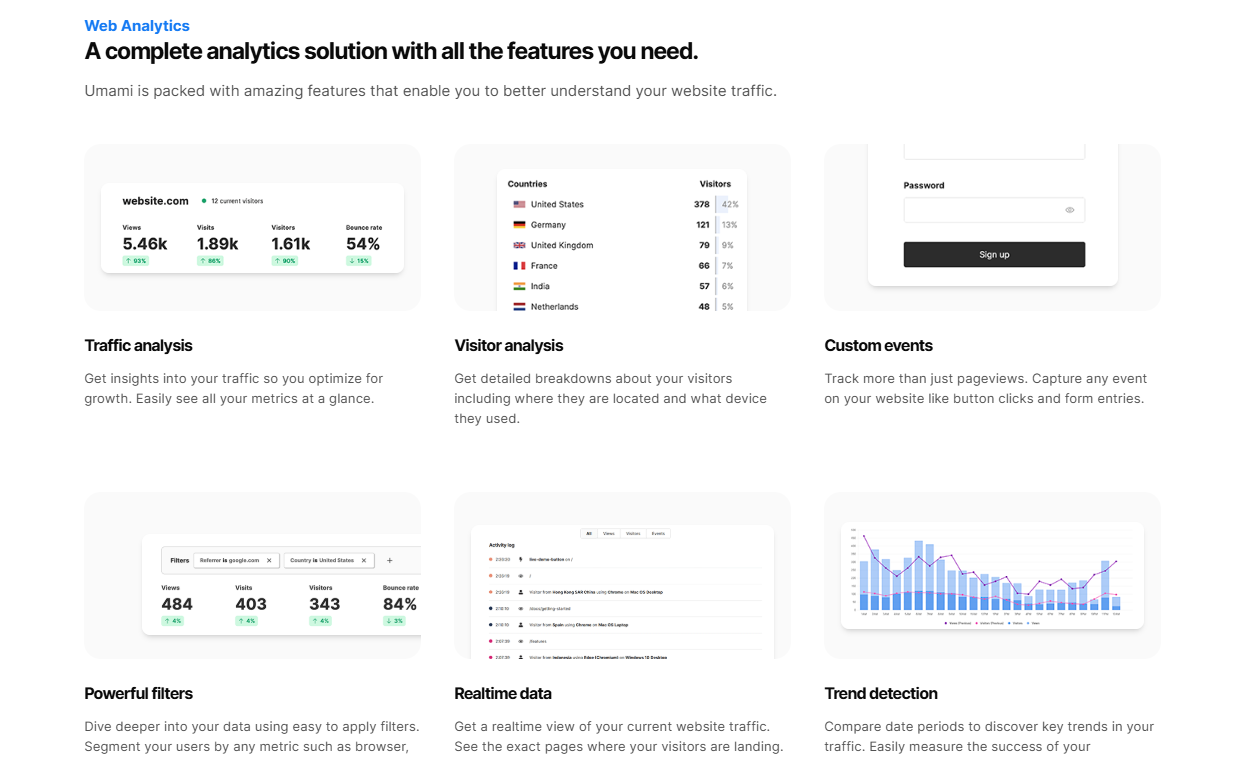Click the Web Analytics heading link

(x=137, y=26)
